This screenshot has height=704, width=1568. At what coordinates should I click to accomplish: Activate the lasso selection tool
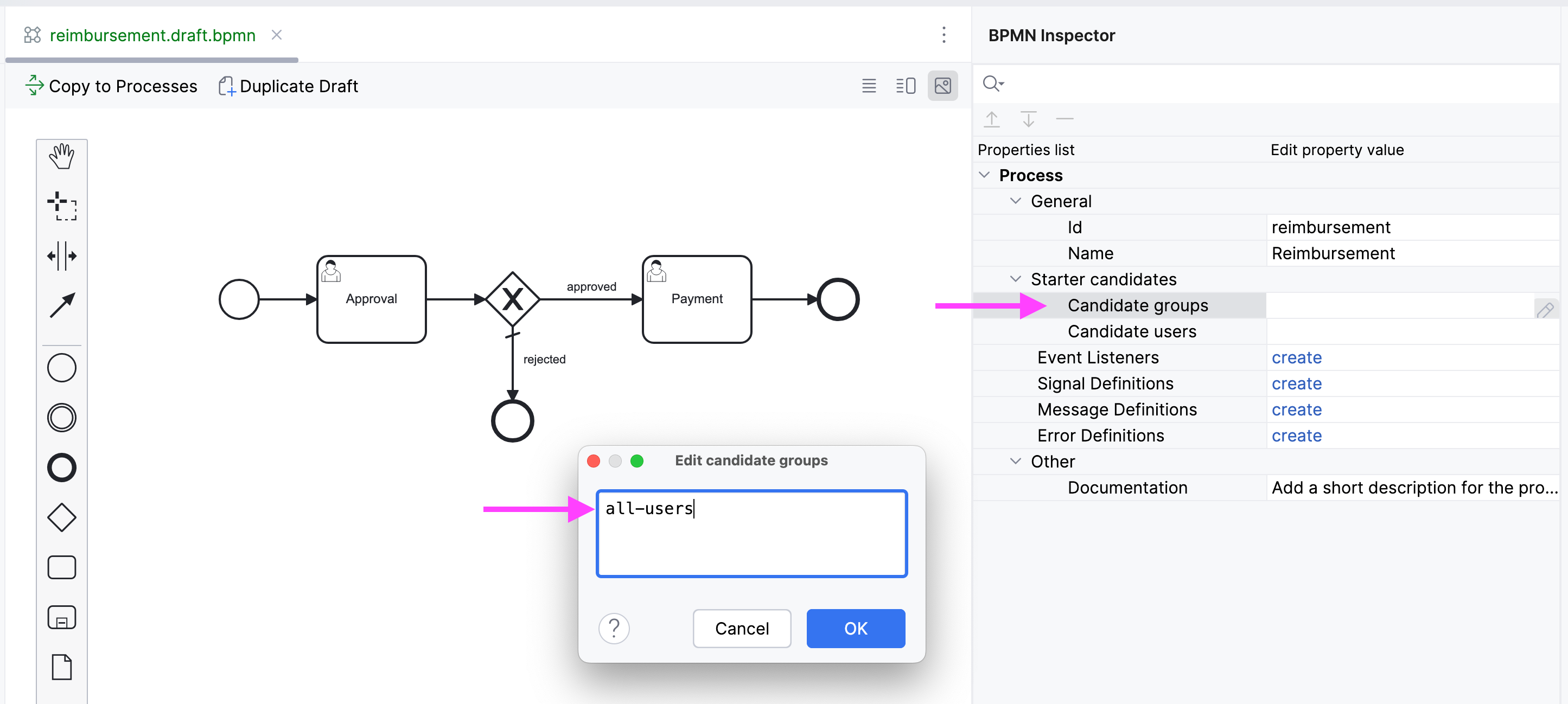(61, 206)
